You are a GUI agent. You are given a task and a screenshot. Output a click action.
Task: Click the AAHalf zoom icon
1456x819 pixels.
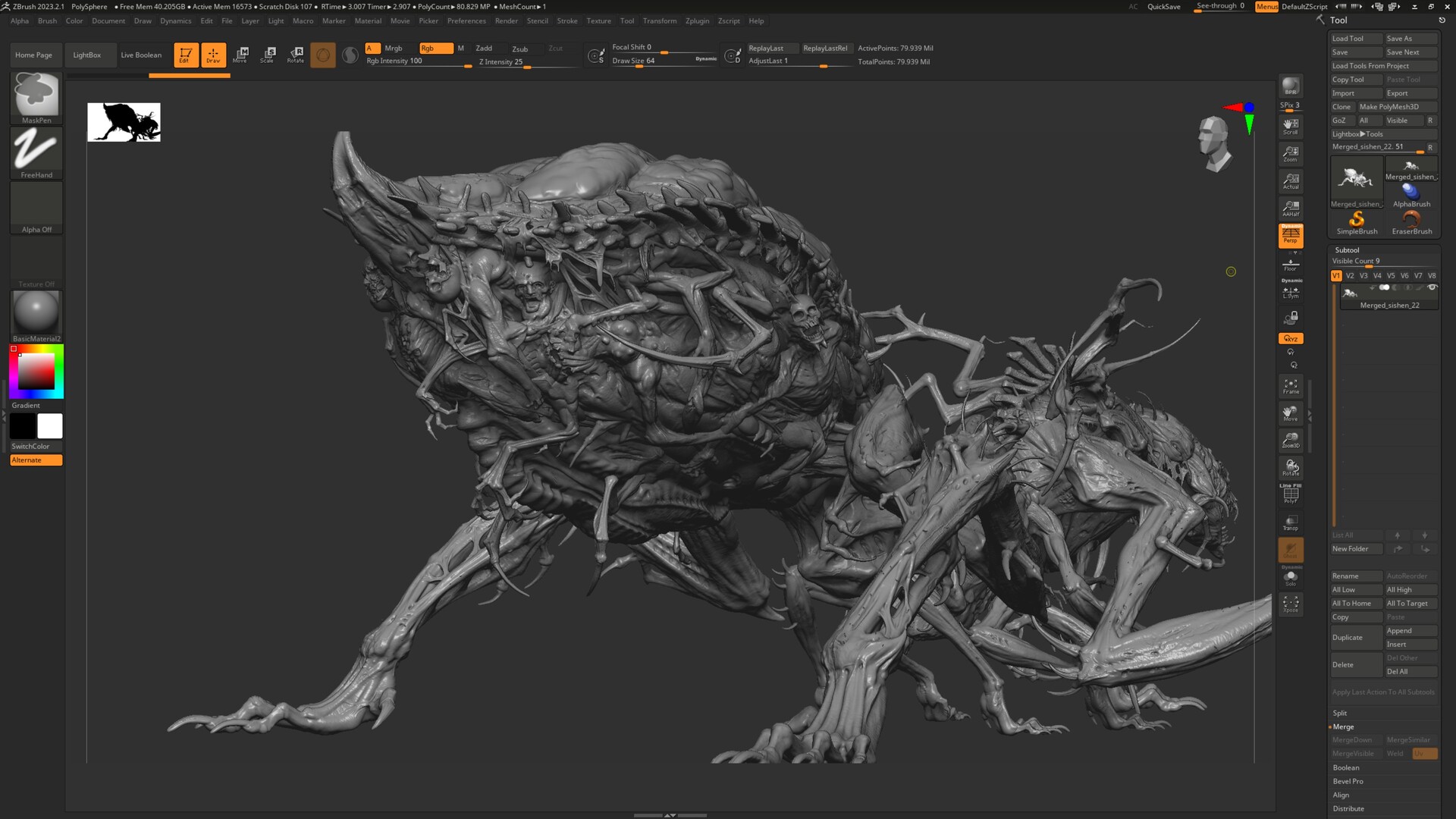click(x=1290, y=208)
